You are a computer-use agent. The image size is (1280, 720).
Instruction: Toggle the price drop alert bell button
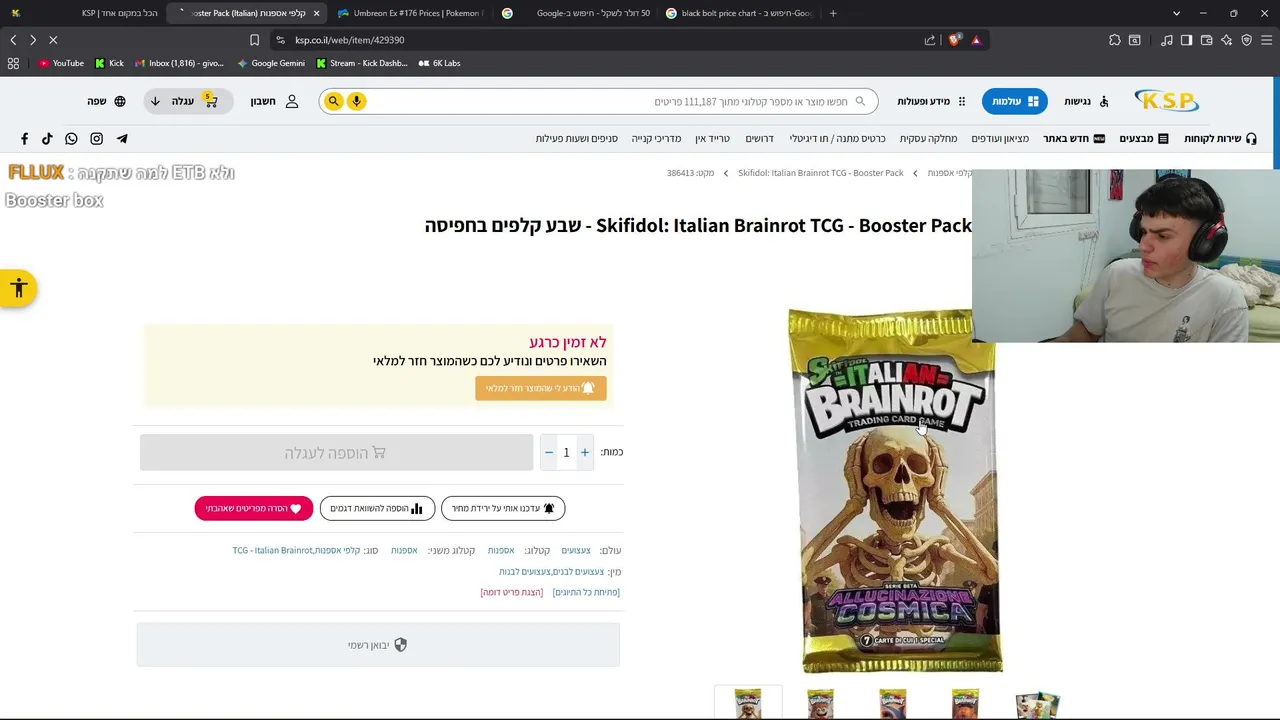pyautogui.click(x=503, y=508)
